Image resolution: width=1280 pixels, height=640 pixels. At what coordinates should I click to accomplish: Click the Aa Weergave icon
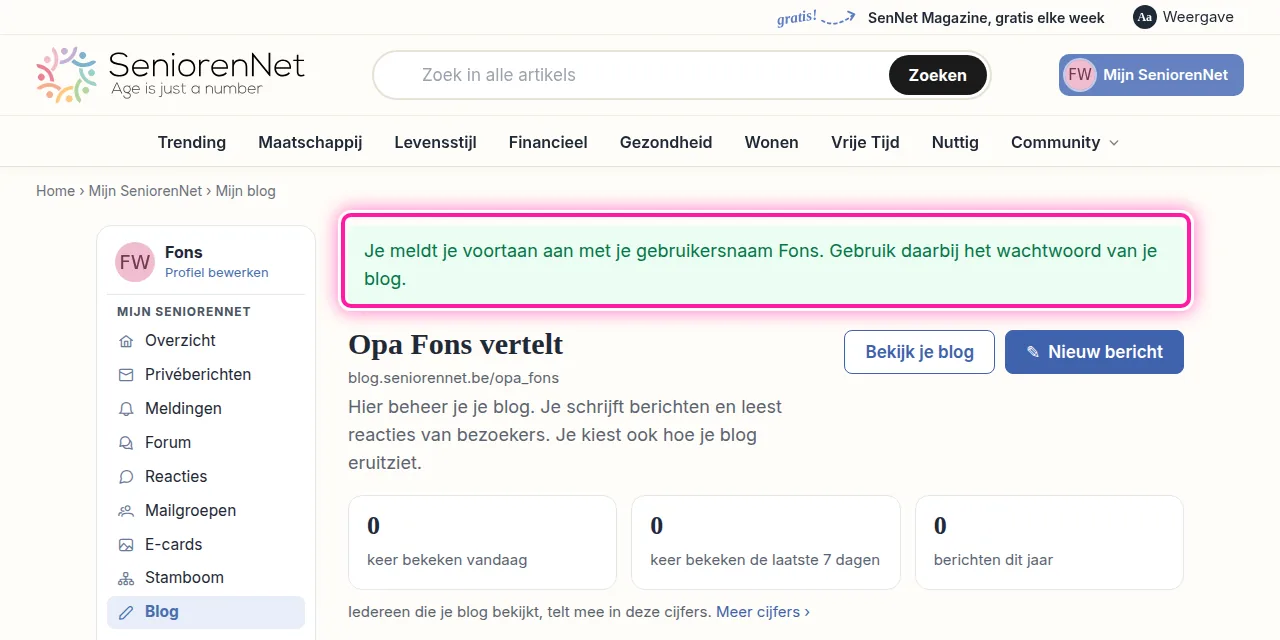coord(1145,17)
